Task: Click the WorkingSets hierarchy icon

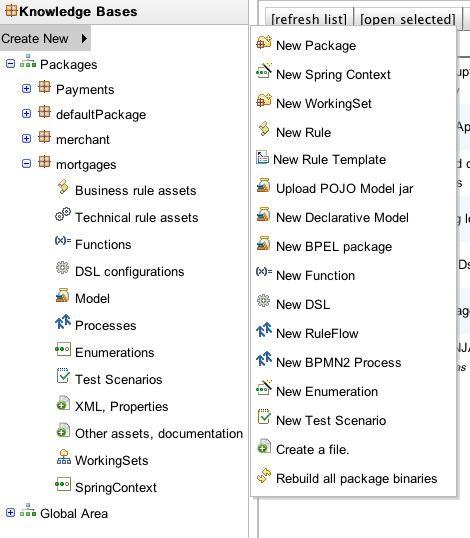Action: coord(64,457)
